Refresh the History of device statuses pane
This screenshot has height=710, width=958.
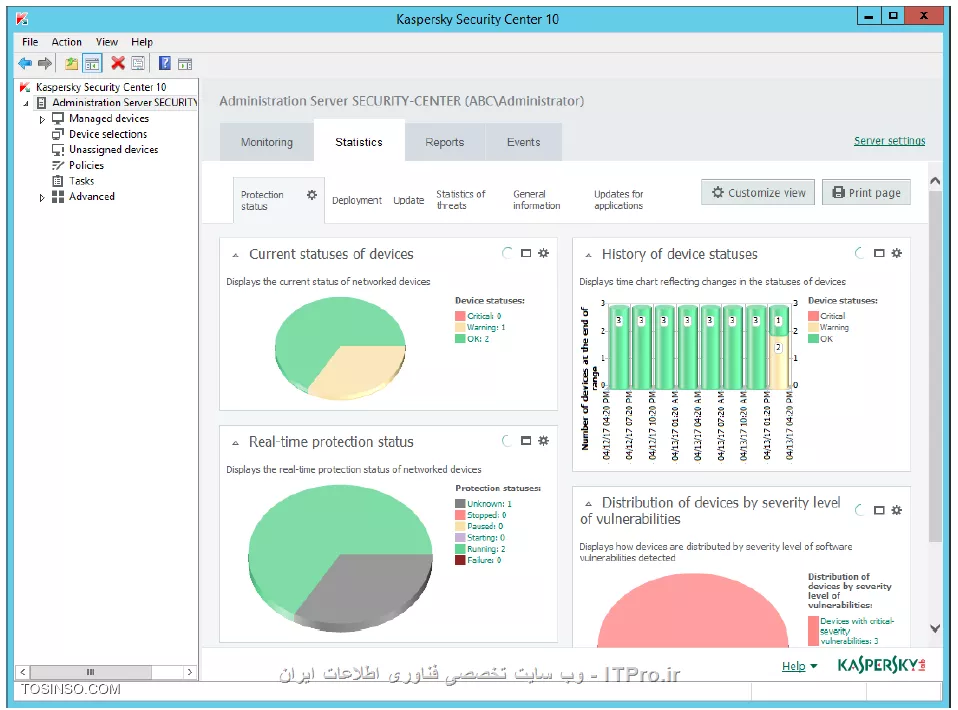tap(860, 253)
